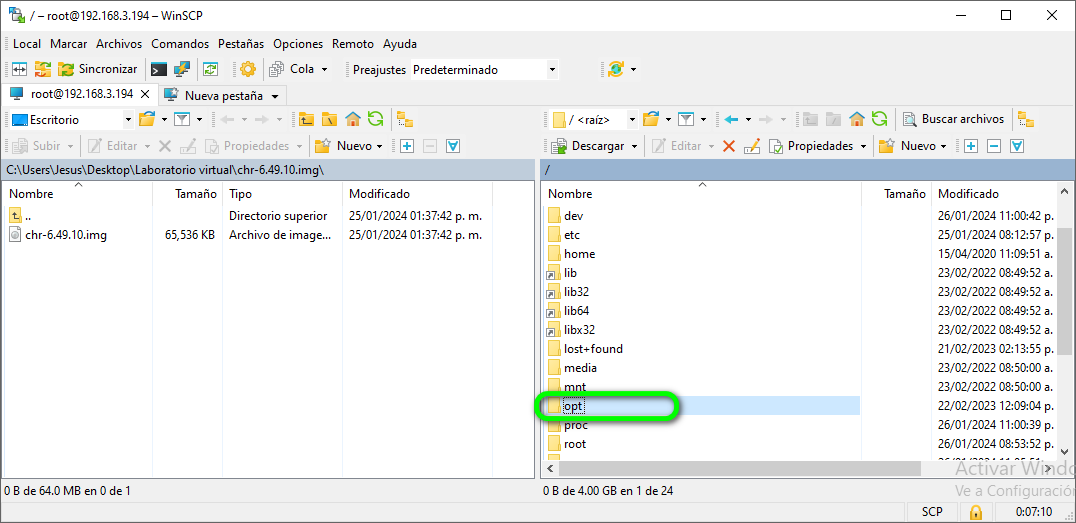The width and height of the screenshot is (1076, 523).
Task: Click the lock encryption icon in status bar
Action: 974,512
